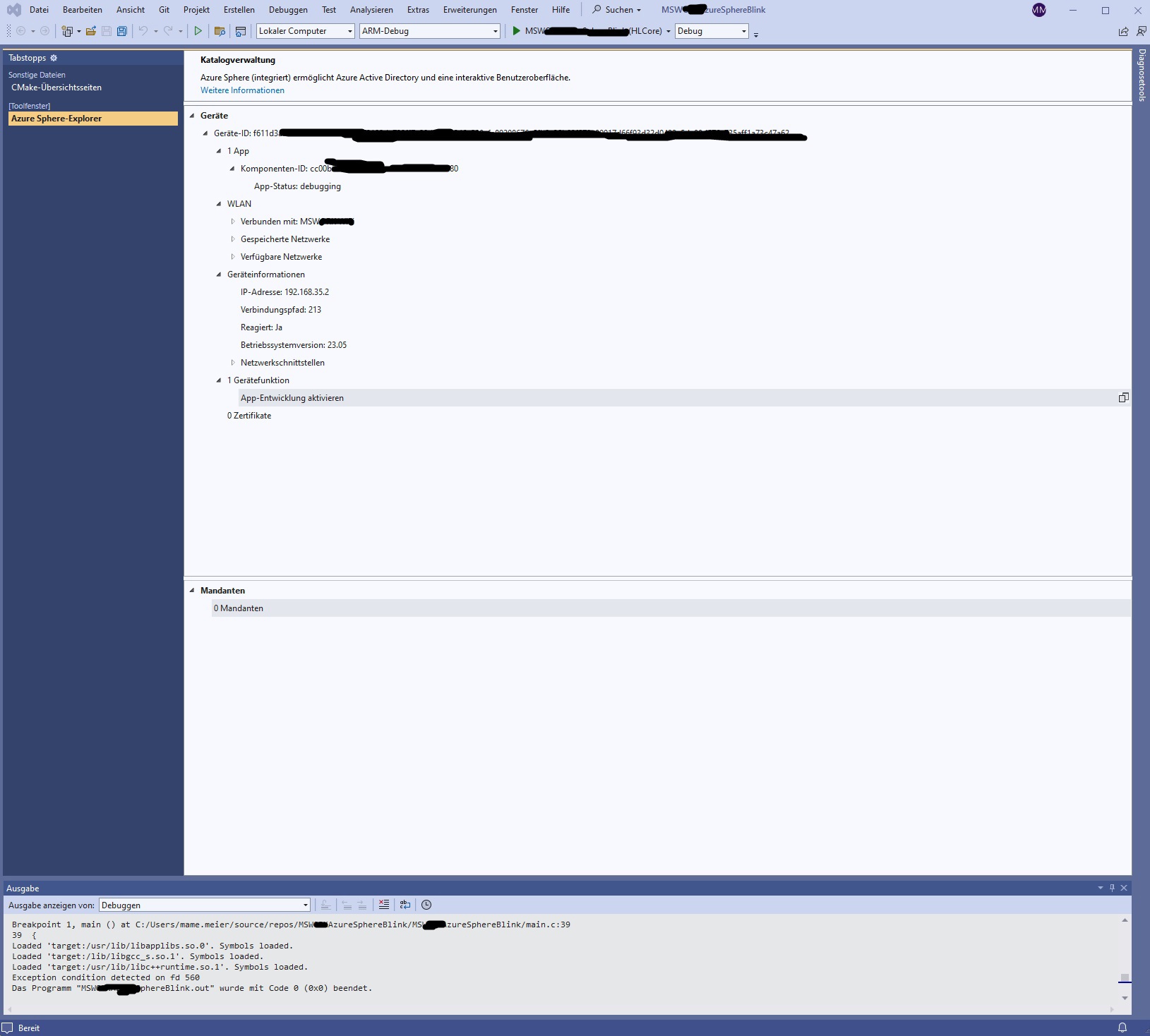This screenshot has width=1150, height=1036.
Task: Select CMake-Übersichtsseiten in tab list
Action: (x=56, y=88)
